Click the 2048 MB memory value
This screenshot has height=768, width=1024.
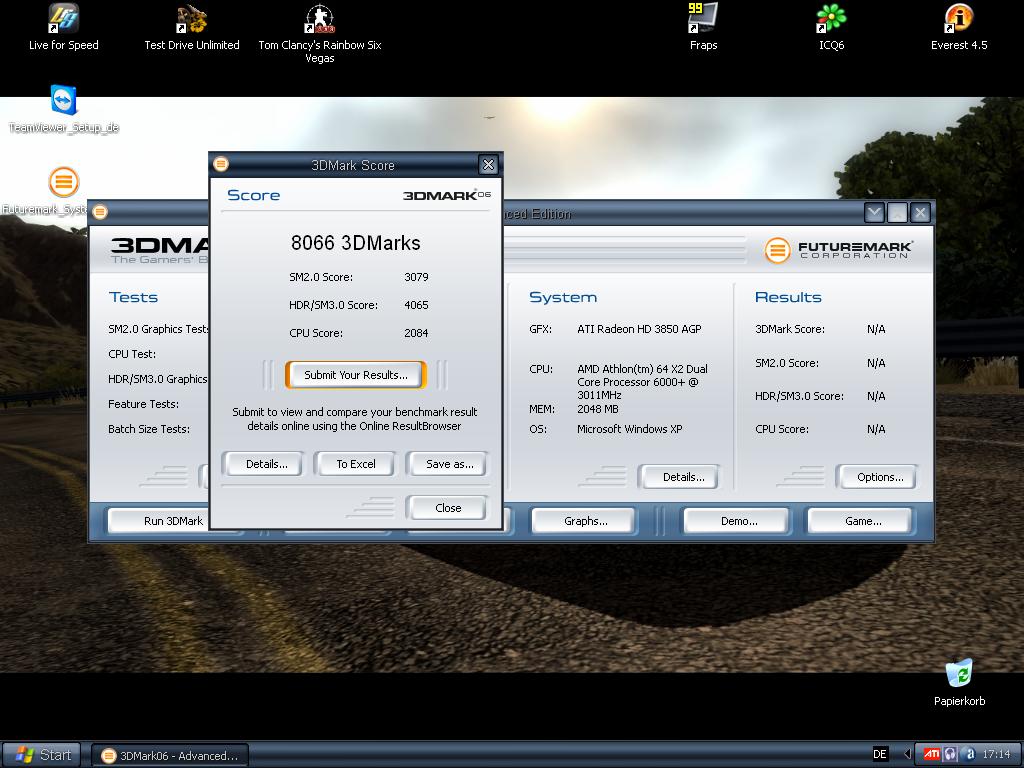point(598,409)
